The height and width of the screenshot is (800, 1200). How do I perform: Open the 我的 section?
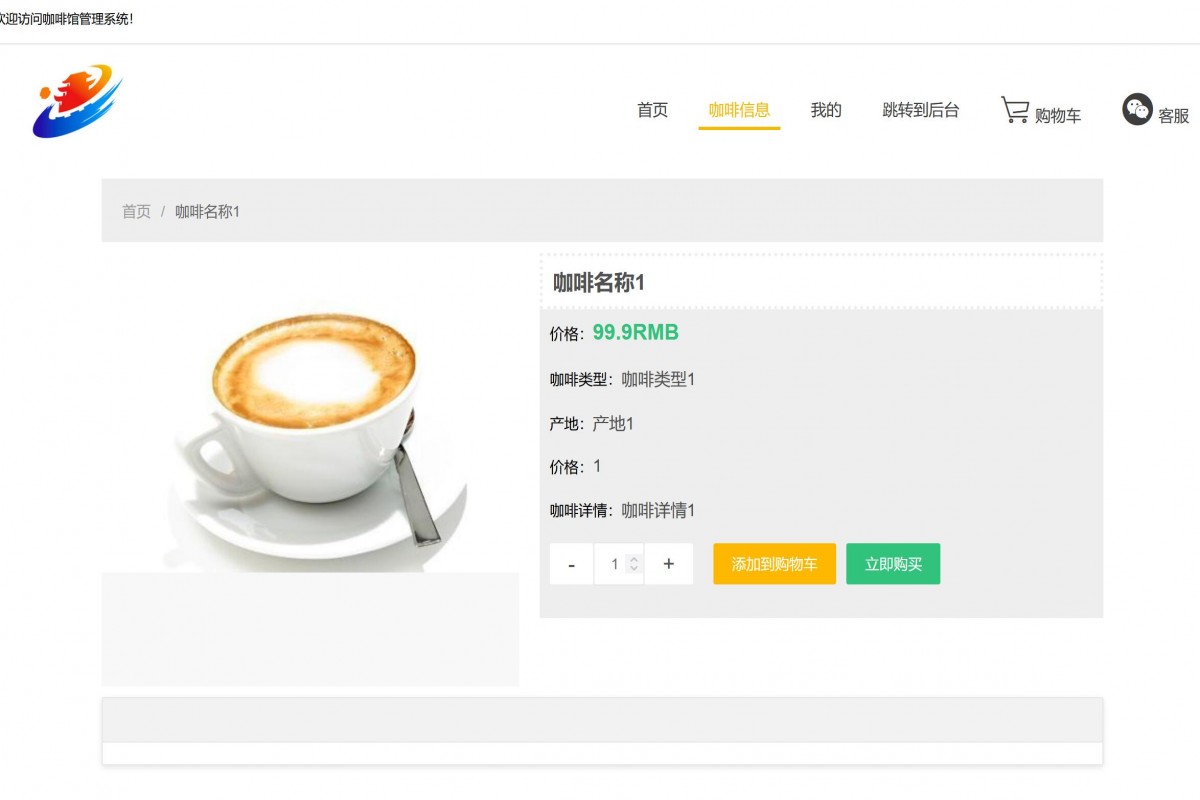coord(825,110)
